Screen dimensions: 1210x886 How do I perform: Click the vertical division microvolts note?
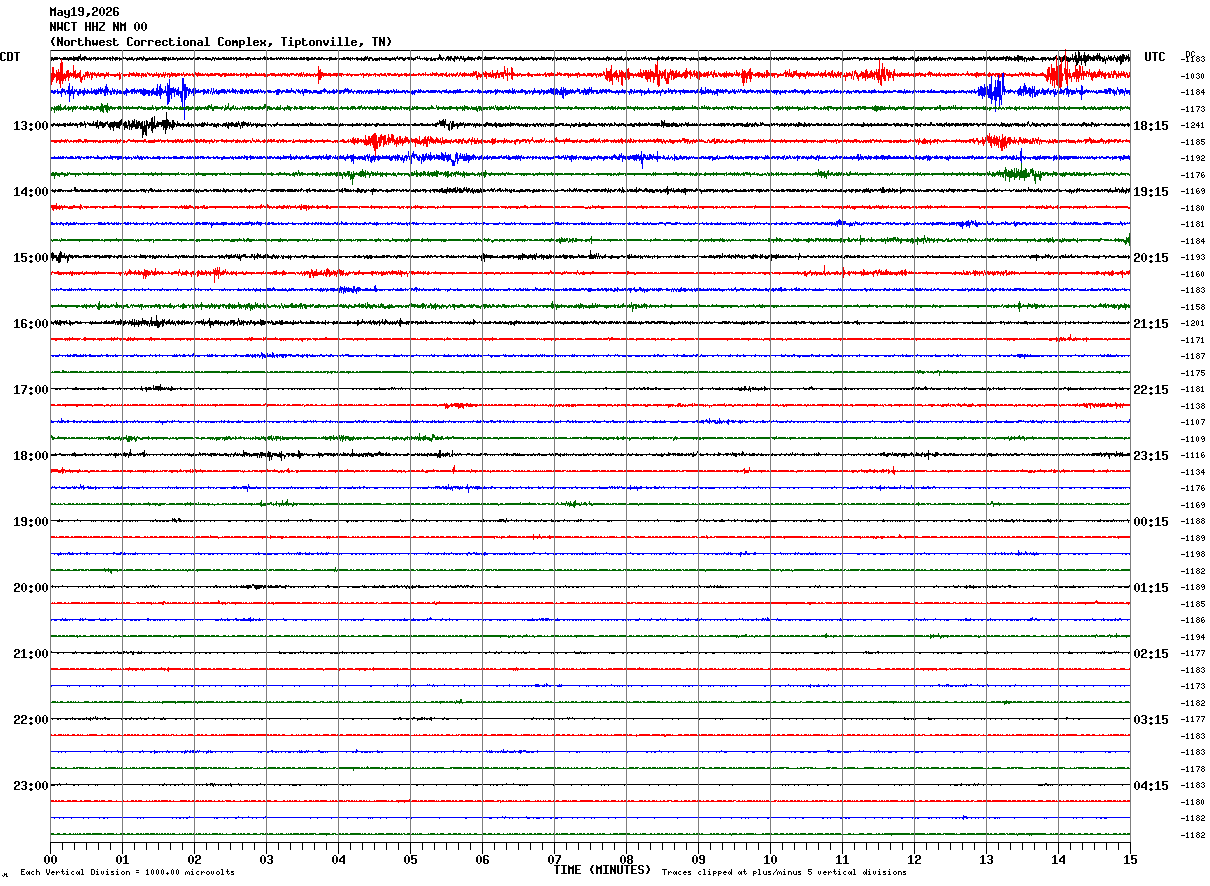127,873
